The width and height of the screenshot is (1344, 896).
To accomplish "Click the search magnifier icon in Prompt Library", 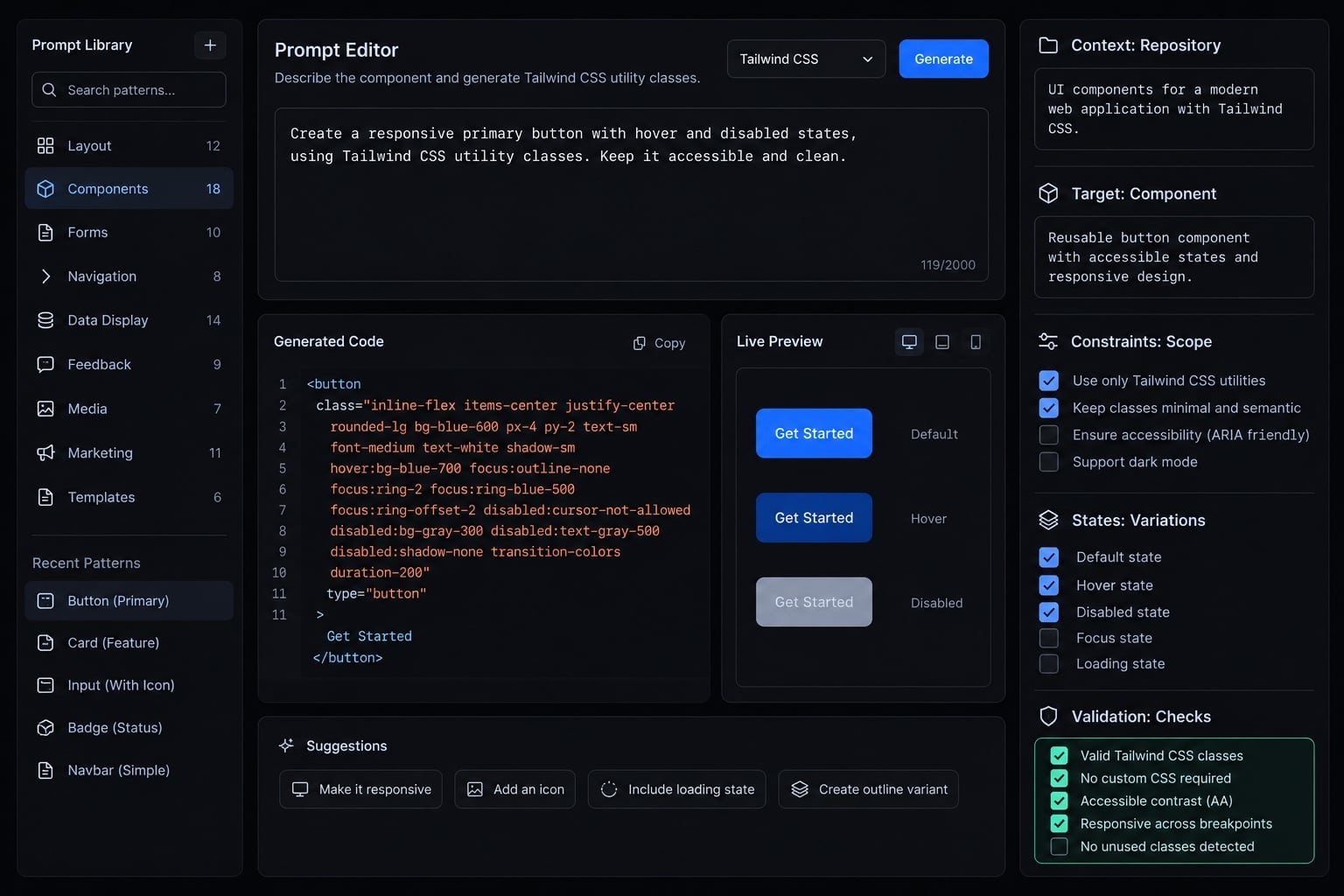I will 49,90.
